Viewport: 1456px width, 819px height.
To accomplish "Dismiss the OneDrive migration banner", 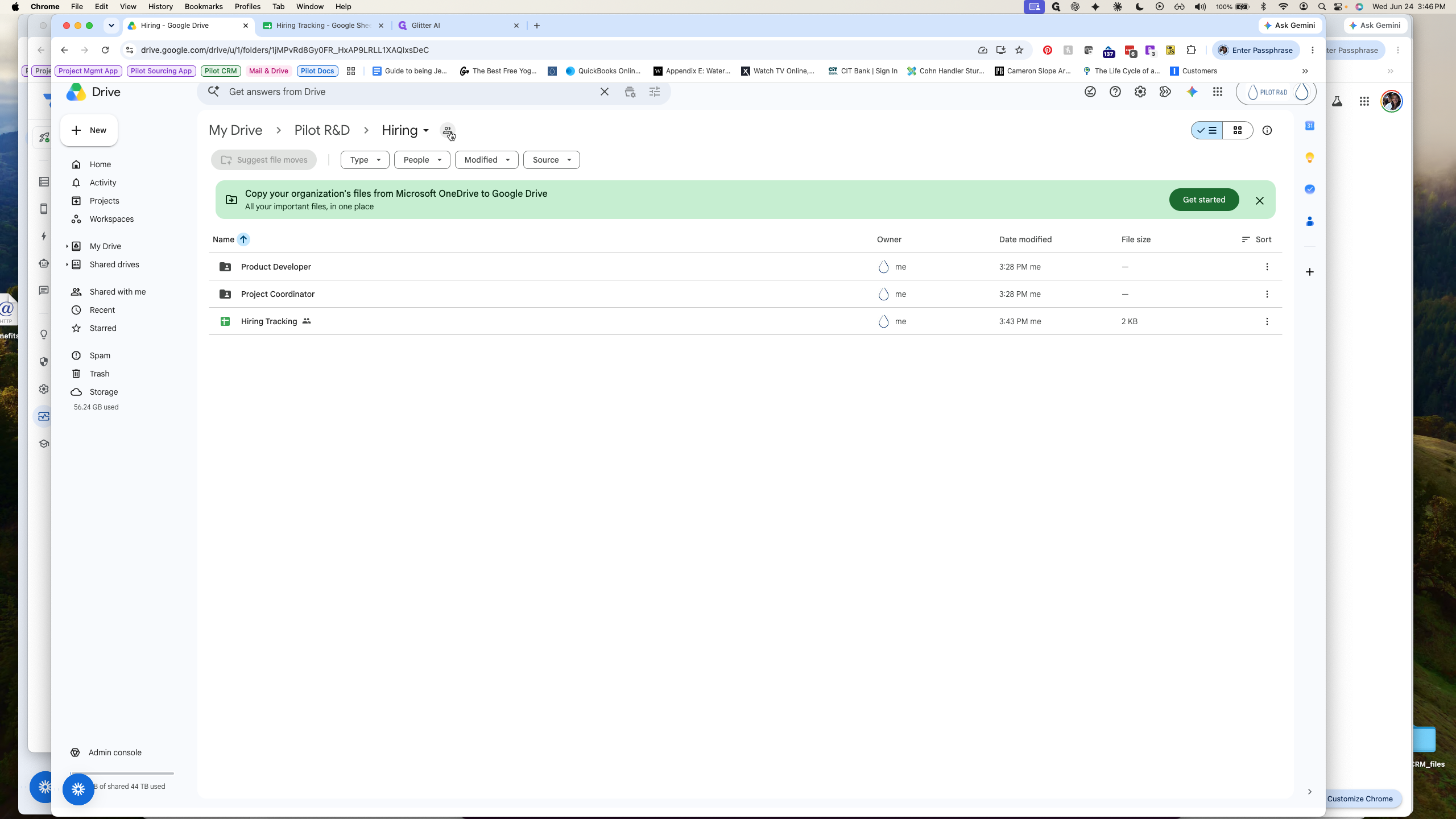I will [1260, 200].
